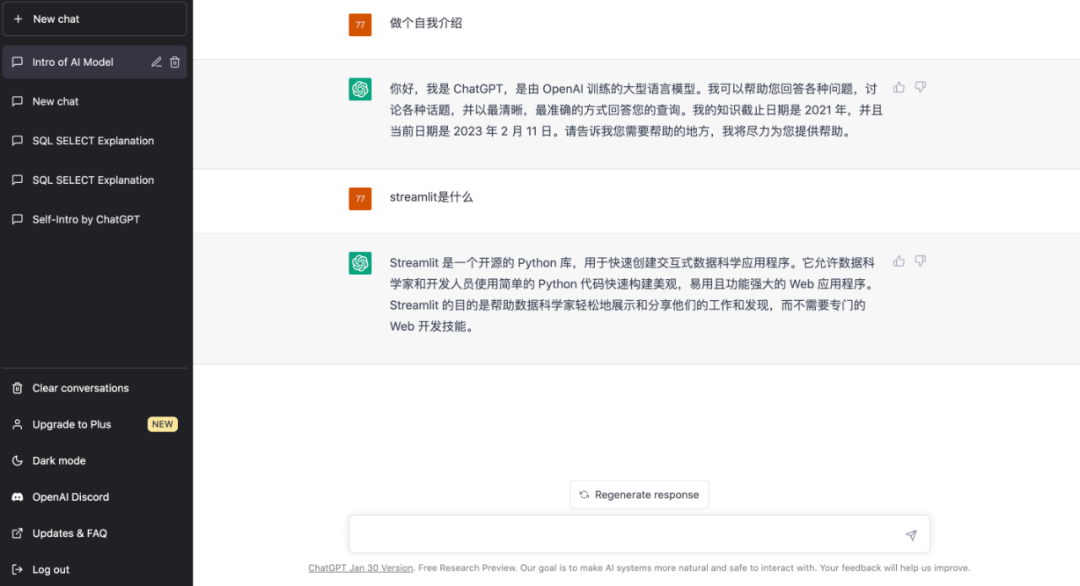
Task: Click the Free Research Preview footer text
Action: click(466, 568)
